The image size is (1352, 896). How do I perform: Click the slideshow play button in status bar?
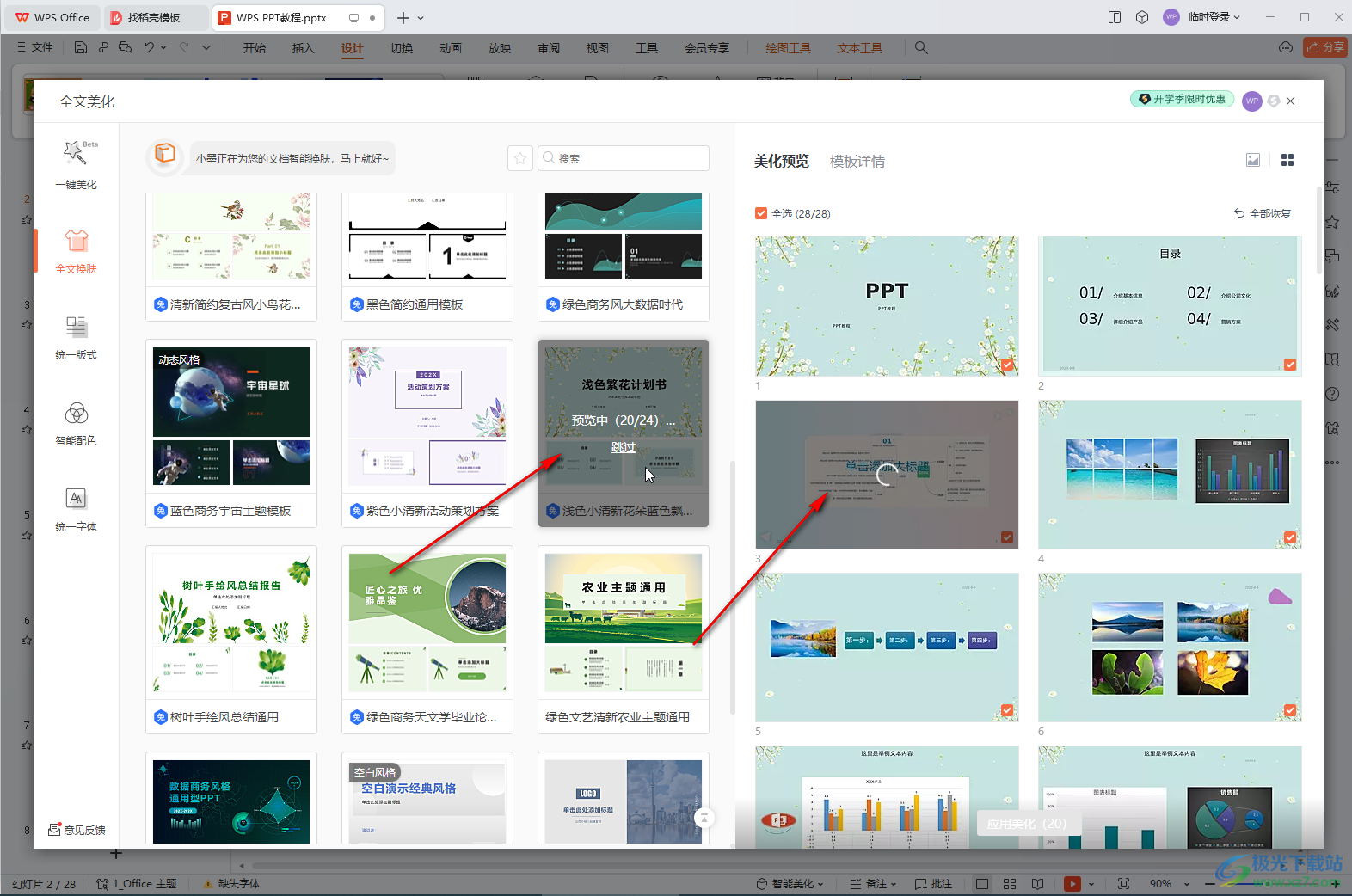(x=1072, y=883)
